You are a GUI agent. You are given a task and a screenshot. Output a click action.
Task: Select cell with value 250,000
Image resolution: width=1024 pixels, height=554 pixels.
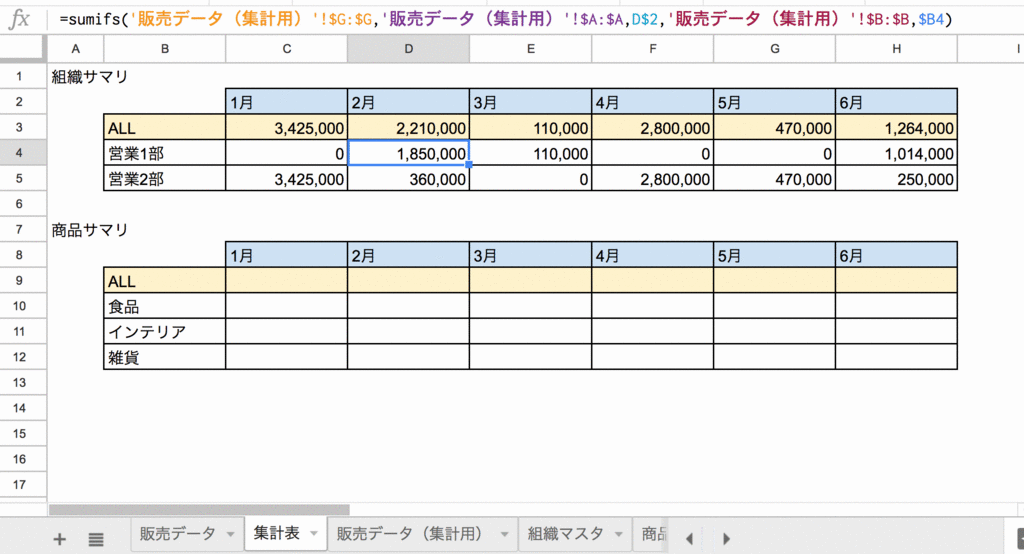(897, 178)
